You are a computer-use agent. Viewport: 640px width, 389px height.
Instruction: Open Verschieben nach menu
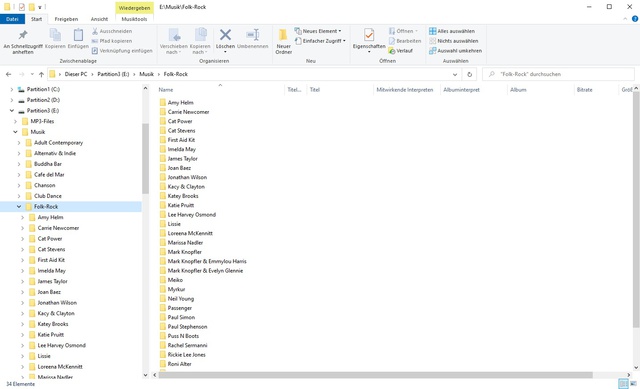tap(173, 41)
